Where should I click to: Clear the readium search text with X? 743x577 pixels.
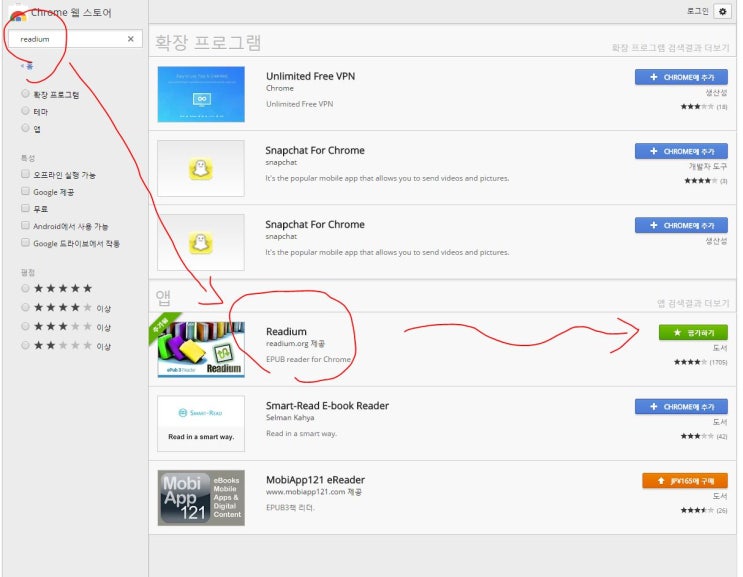click(130, 39)
